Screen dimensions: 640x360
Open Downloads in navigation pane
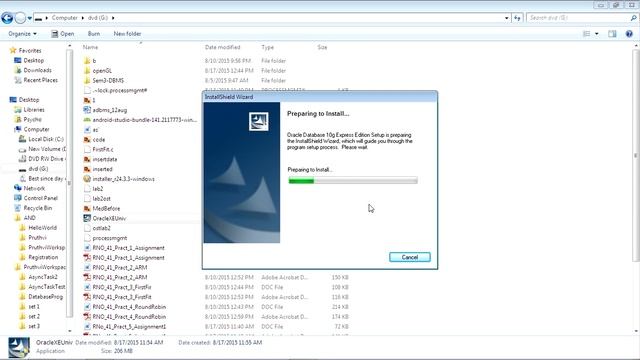pos(37,70)
